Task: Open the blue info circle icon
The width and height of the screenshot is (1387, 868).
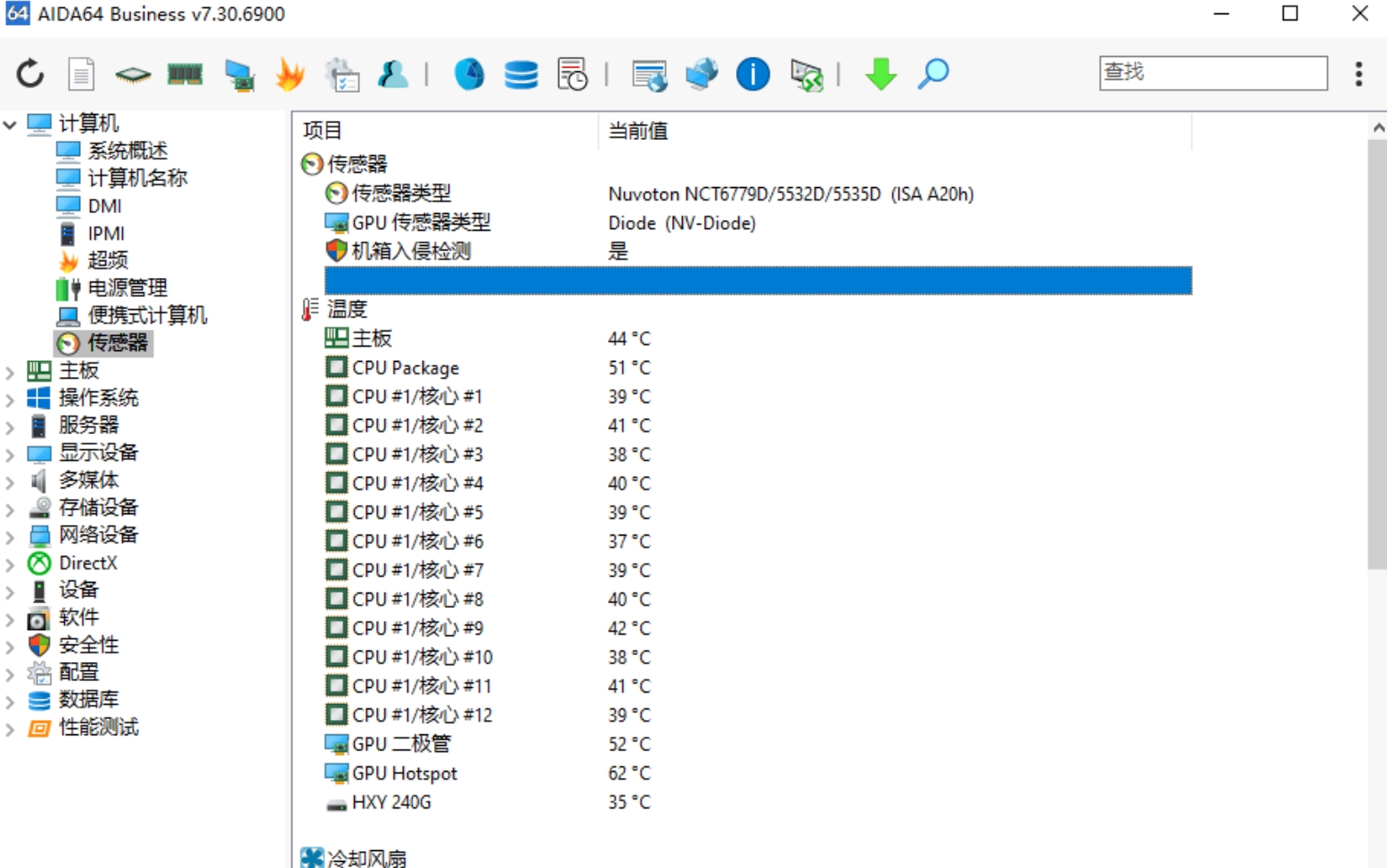Action: pyautogui.click(x=752, y=74)
